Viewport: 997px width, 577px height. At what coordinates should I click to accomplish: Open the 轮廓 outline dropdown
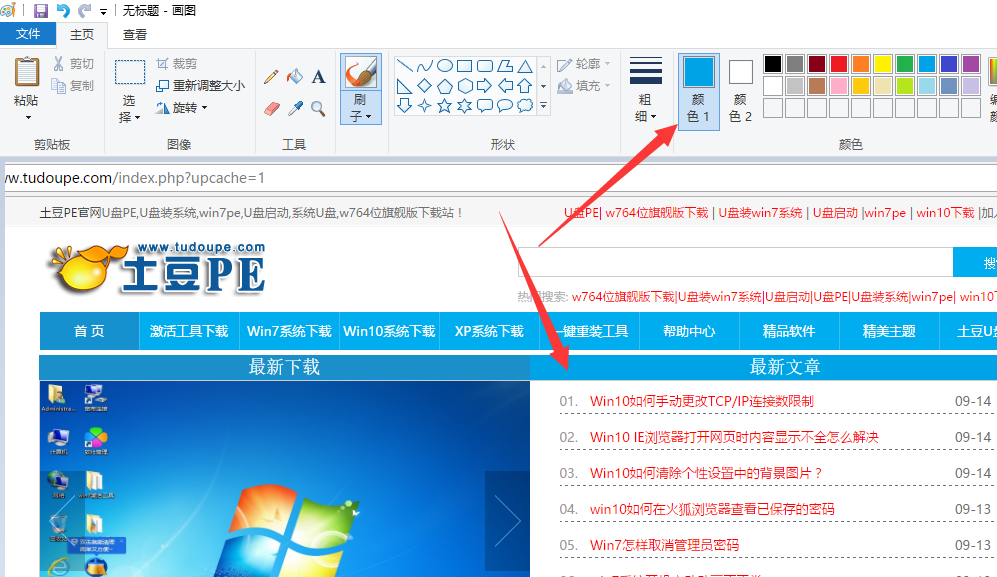coord(584,64)
